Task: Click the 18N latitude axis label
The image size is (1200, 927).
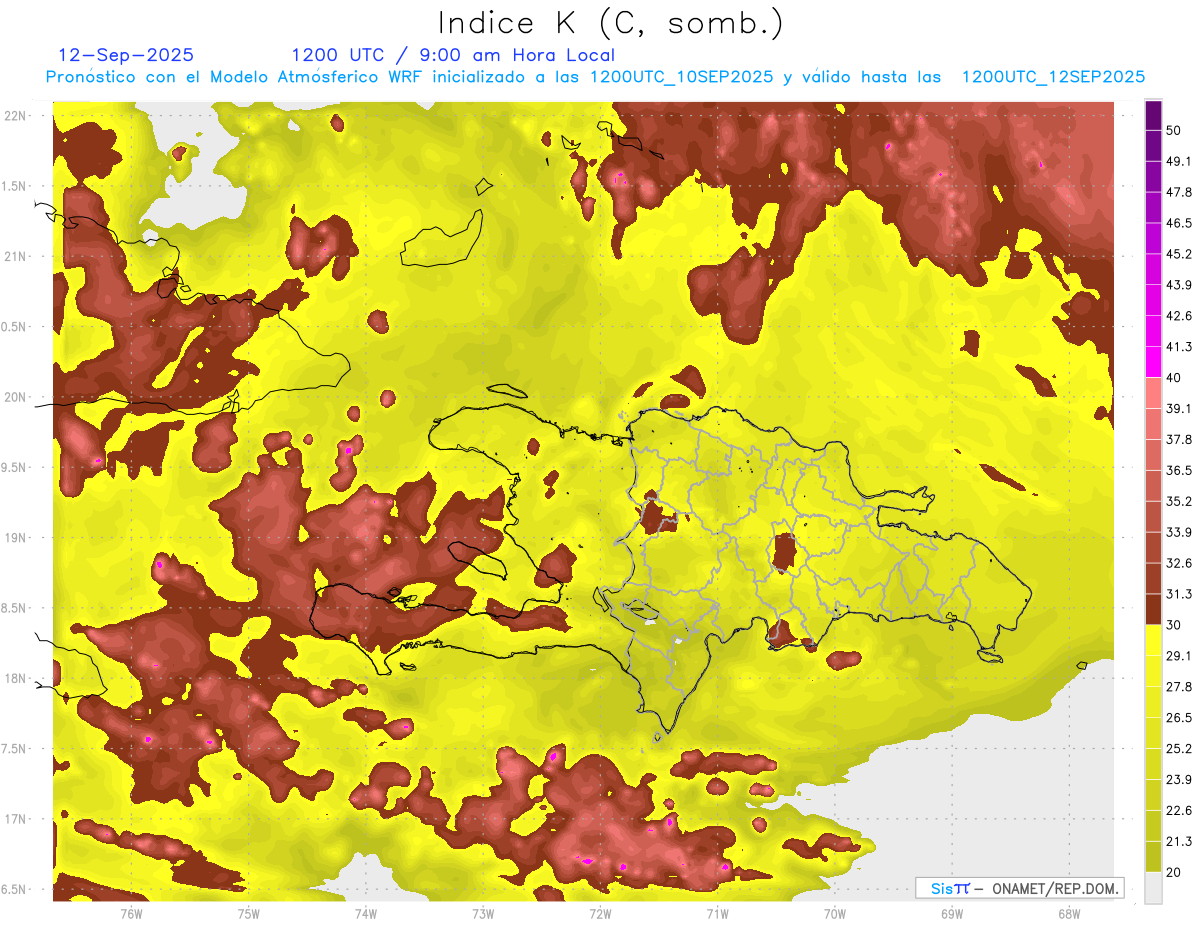Action: pyautogui.click(x=18, y=679)
